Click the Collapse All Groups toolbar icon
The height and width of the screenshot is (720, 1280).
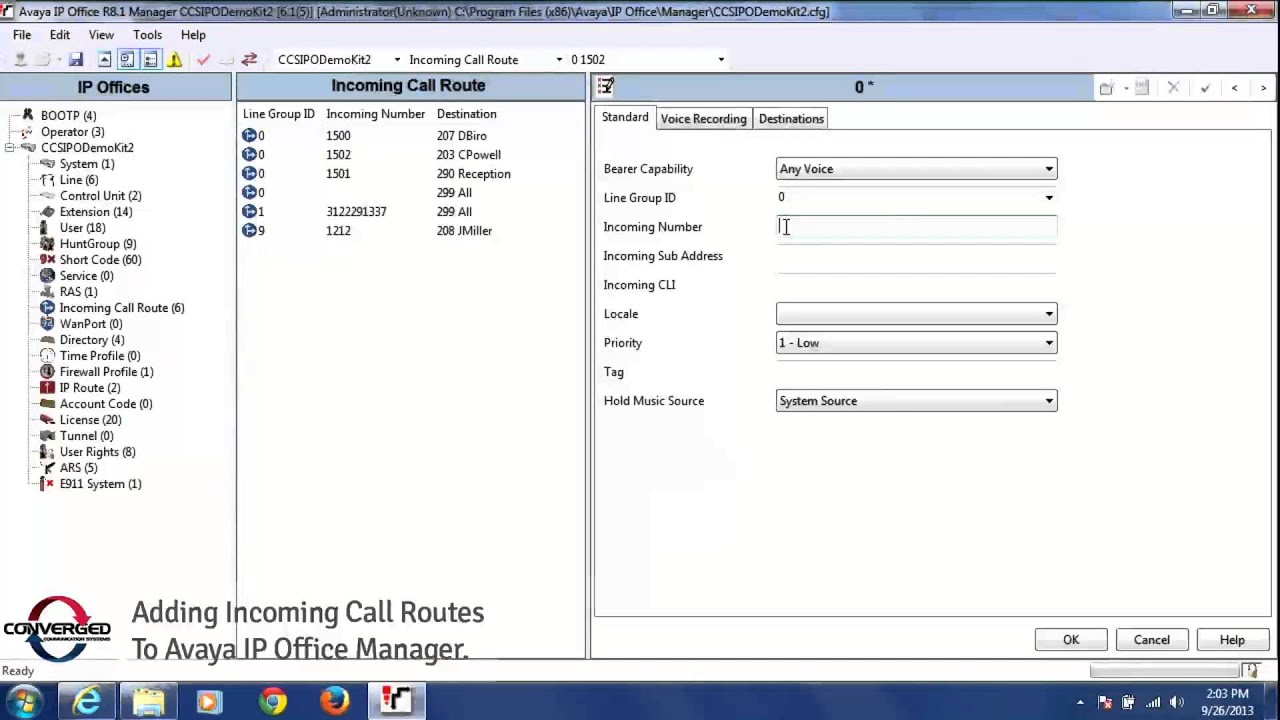(x=104, y=60)
